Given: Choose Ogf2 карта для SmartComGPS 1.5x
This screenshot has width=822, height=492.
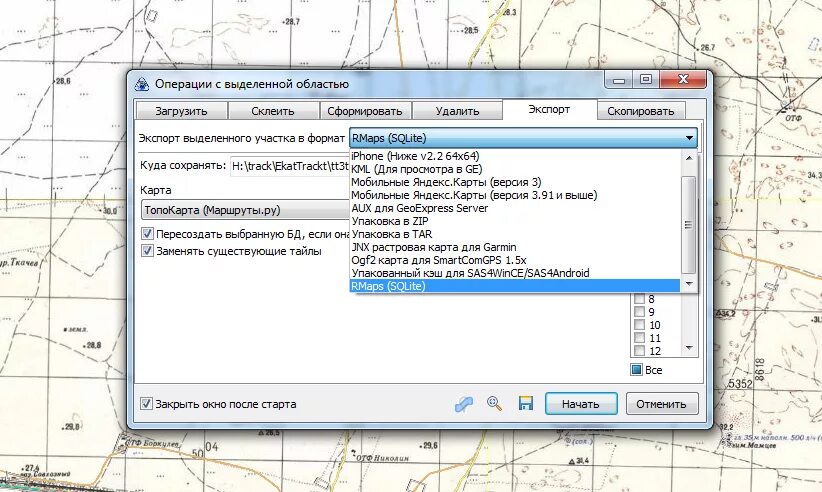Looking at the screenshot, I should pyautogui.click(x=515, y=260).
